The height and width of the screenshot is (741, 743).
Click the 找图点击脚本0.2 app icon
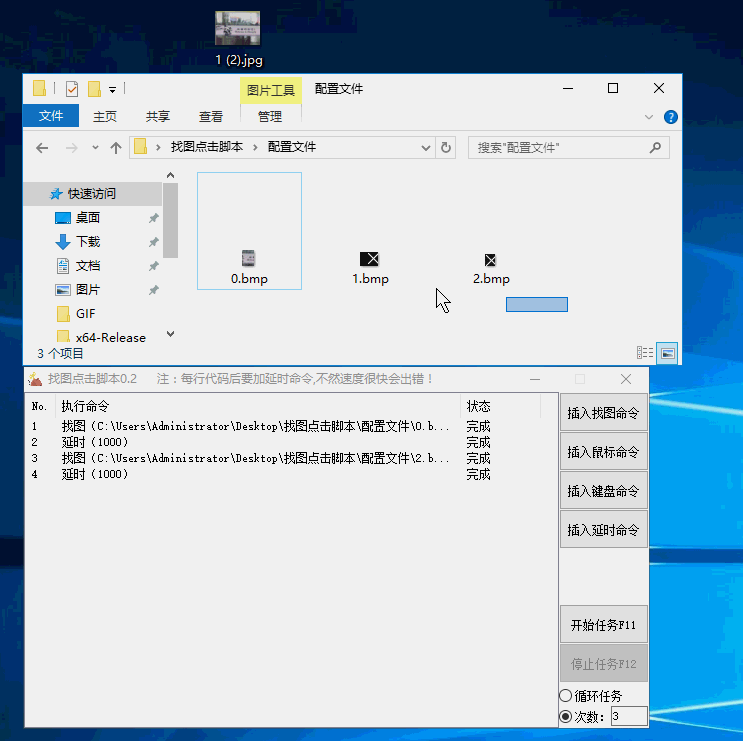coord(35,379)
